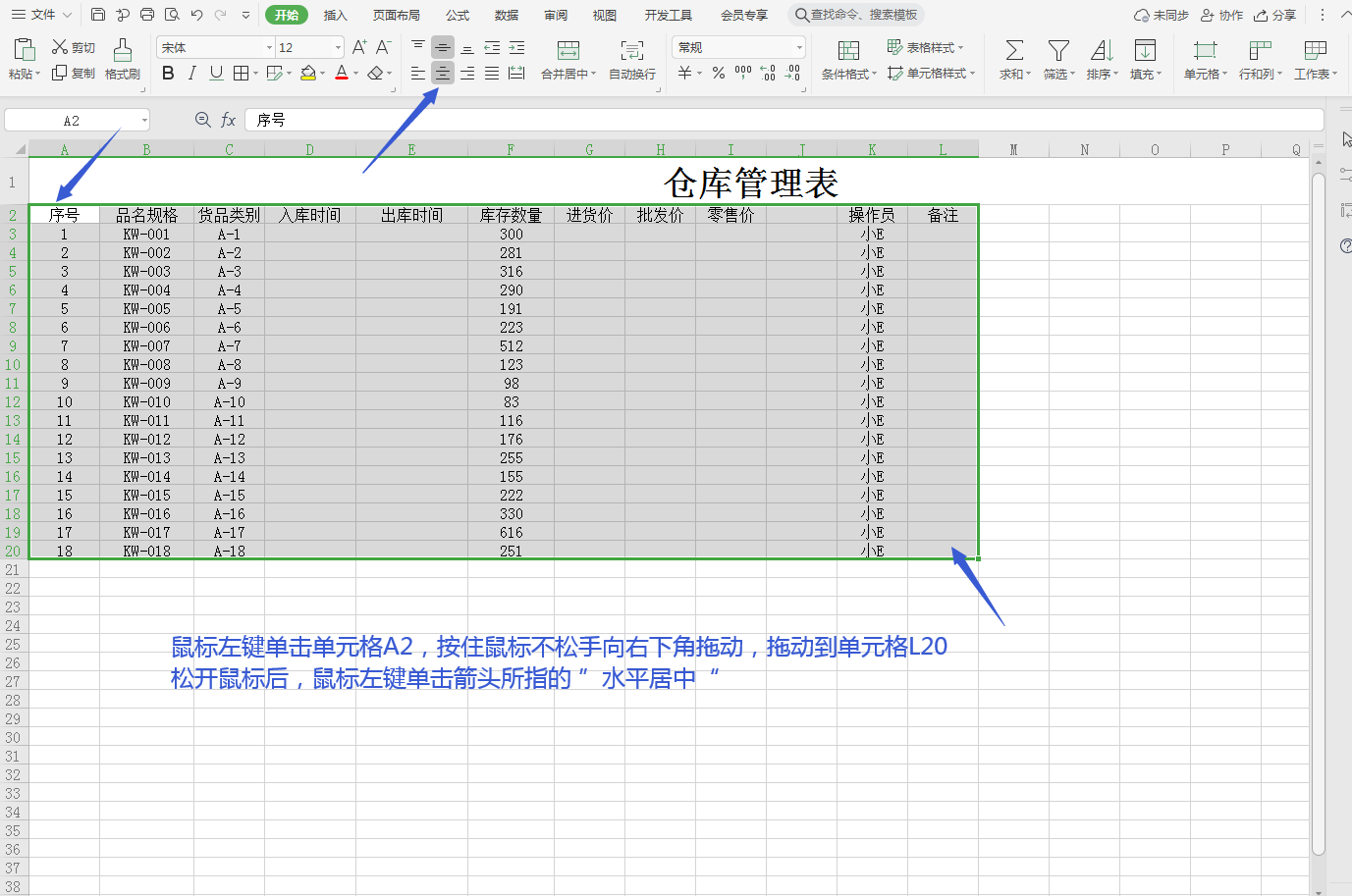Activate the 格式刷 format painter

coord(123,59)
